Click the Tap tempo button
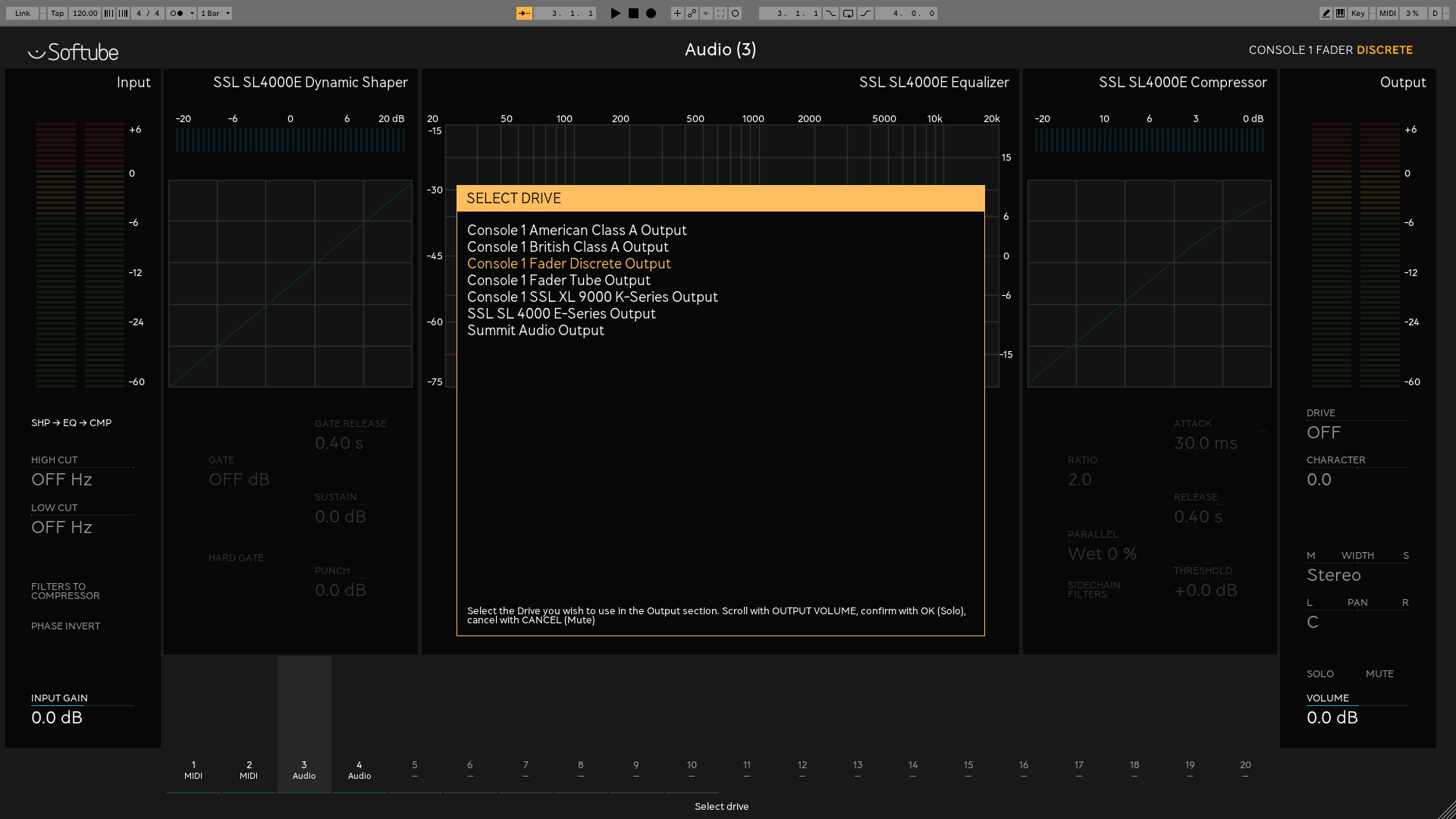Screen dimensions: 1456x819 [57, 13]
